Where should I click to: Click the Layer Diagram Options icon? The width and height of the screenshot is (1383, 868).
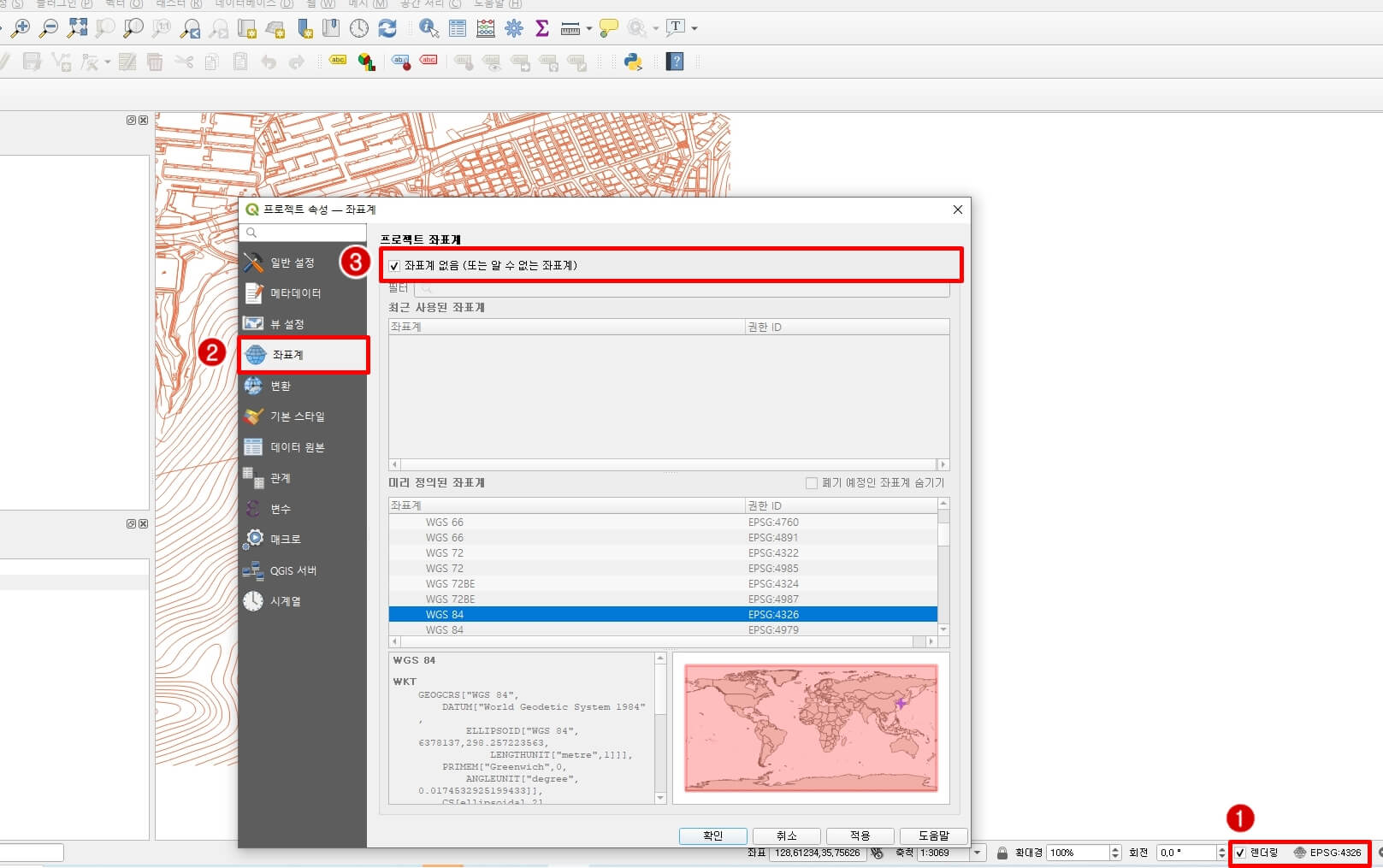click(x=366, y=61)
